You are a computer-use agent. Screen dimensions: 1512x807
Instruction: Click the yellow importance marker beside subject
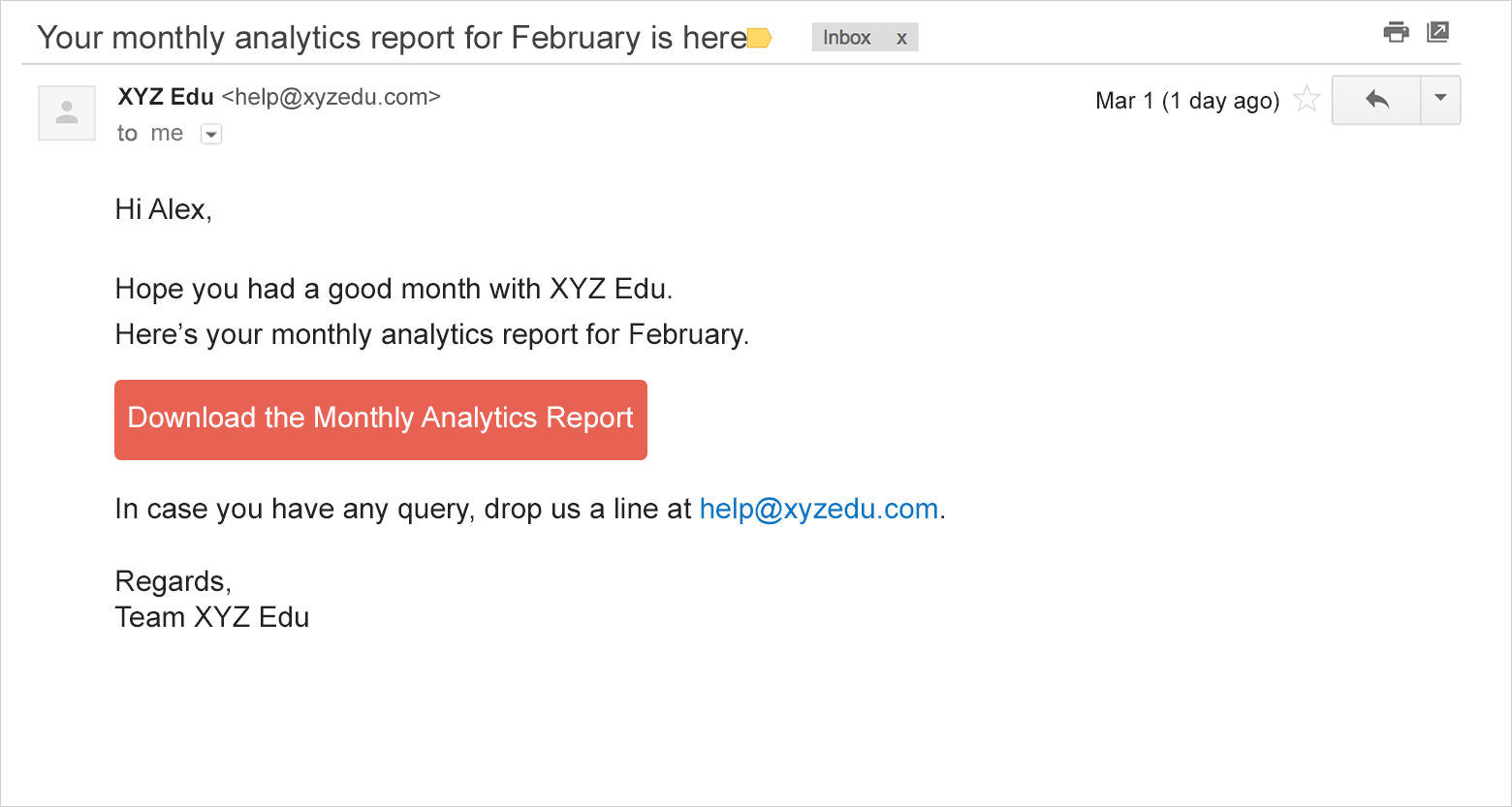pos(760,39)
